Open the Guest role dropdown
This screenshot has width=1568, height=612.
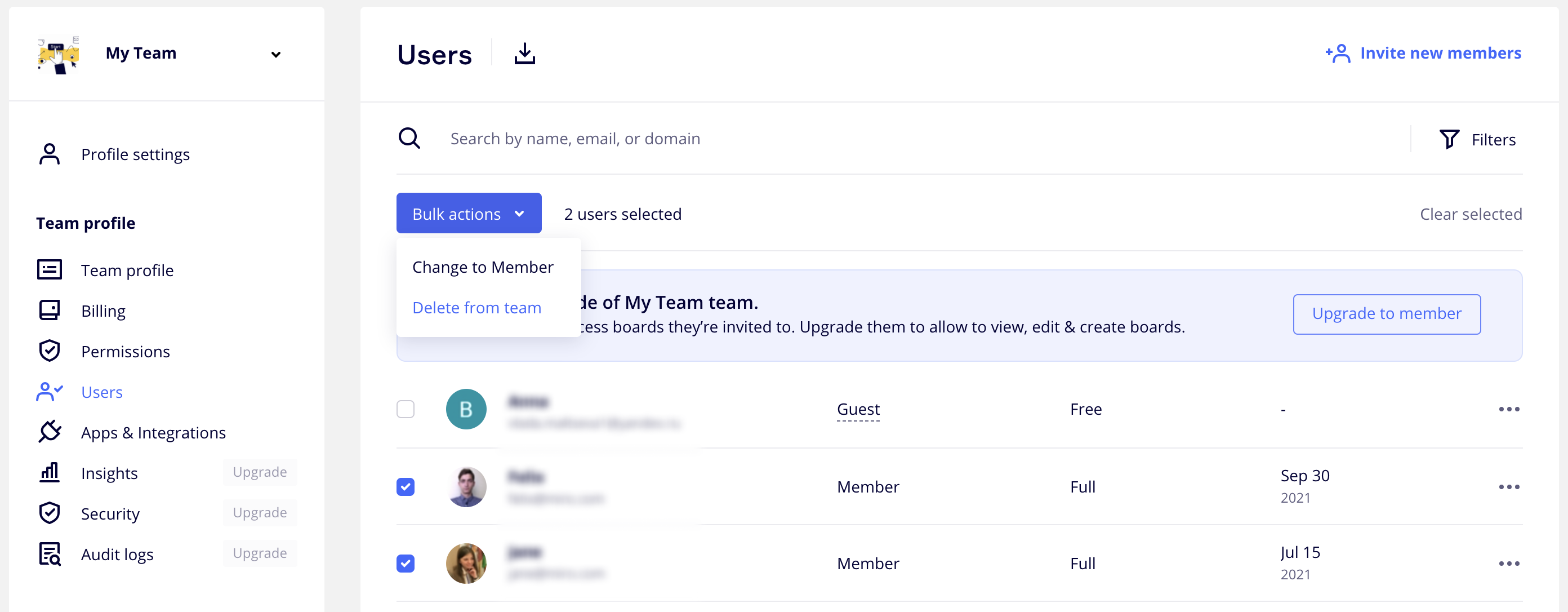[858, 409]
